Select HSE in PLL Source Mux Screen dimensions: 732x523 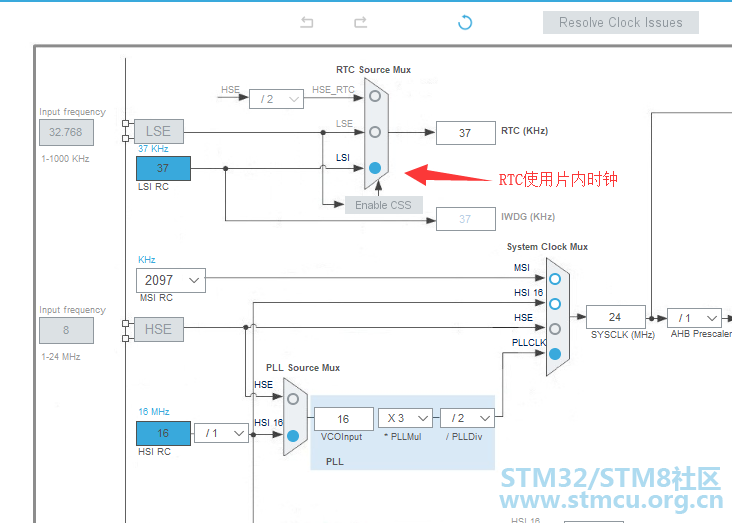coord(293,399)
